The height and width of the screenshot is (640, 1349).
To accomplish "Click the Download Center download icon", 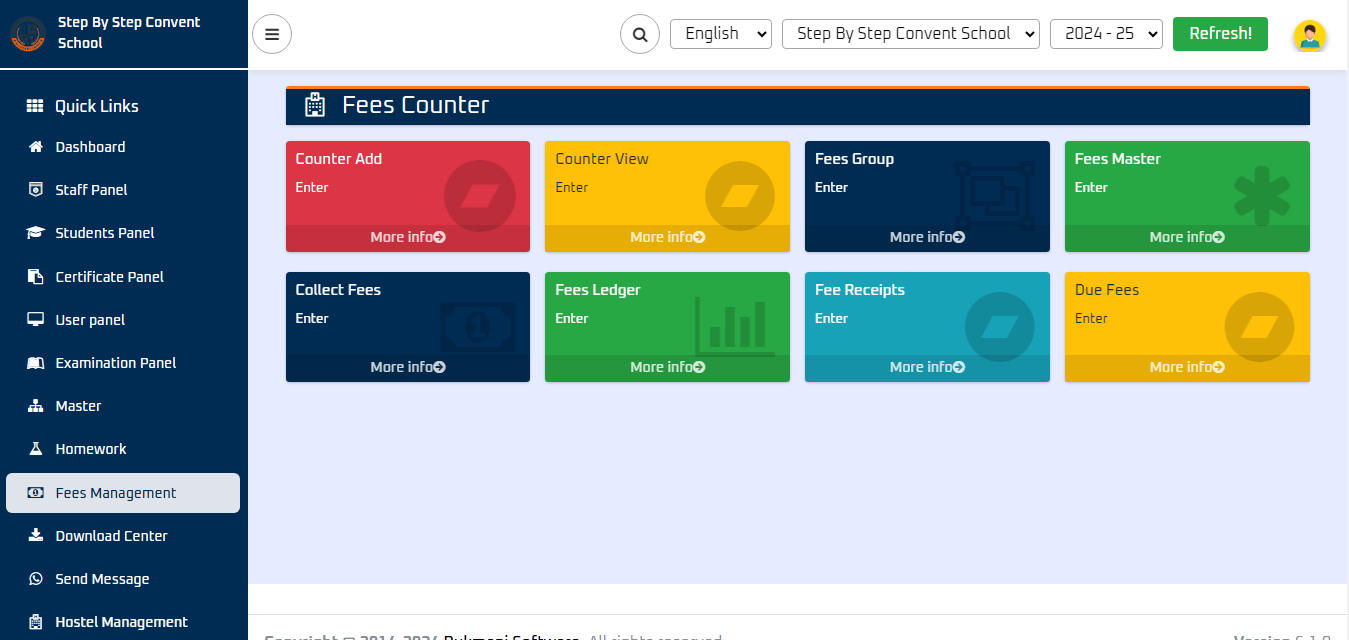I will [36, 536].
